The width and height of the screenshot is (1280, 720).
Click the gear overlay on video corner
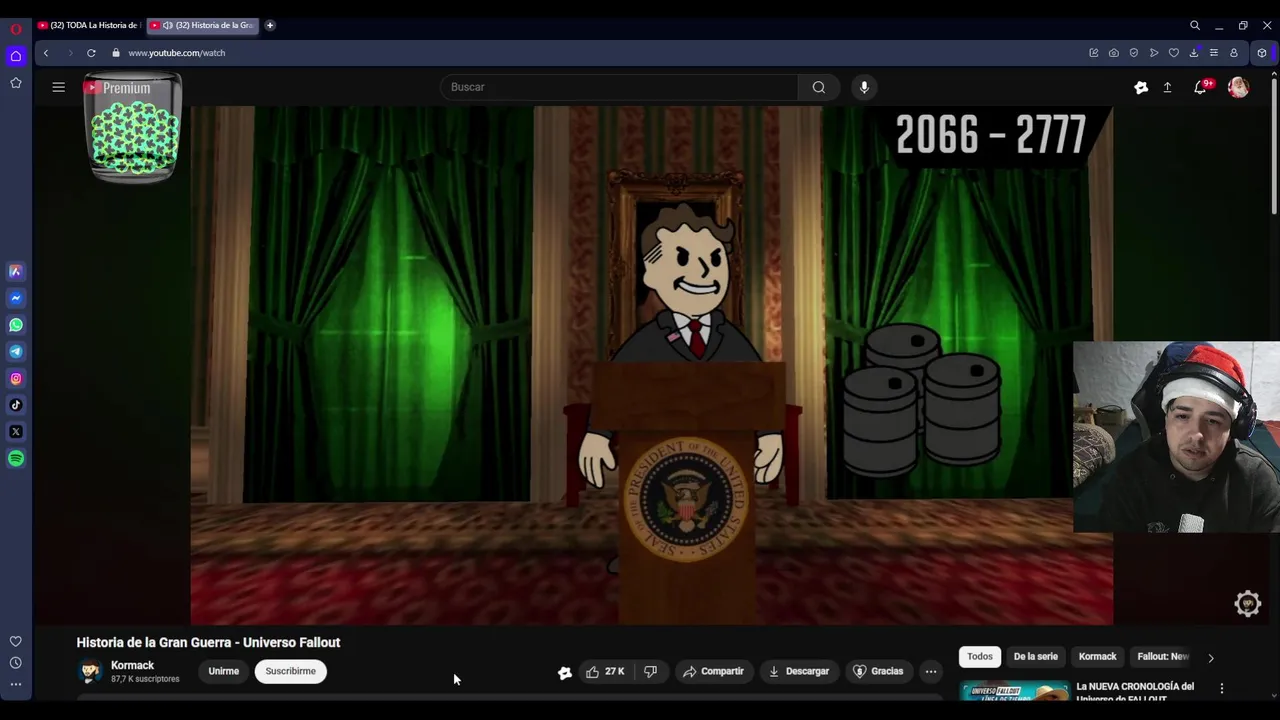[x=1247, y=603]
